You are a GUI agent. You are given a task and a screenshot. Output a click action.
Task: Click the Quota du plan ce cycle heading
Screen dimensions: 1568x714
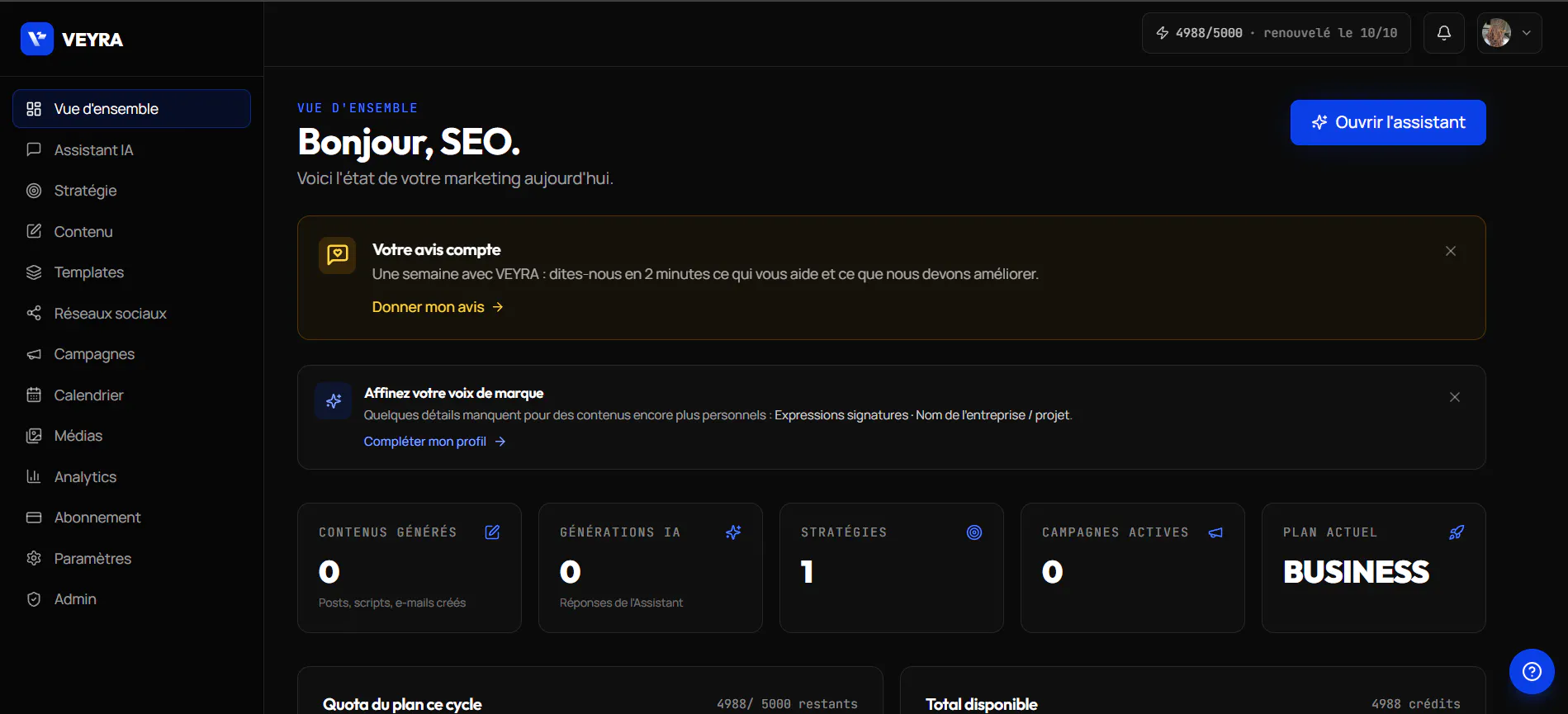pyautogui.click(x=402, y=704)
